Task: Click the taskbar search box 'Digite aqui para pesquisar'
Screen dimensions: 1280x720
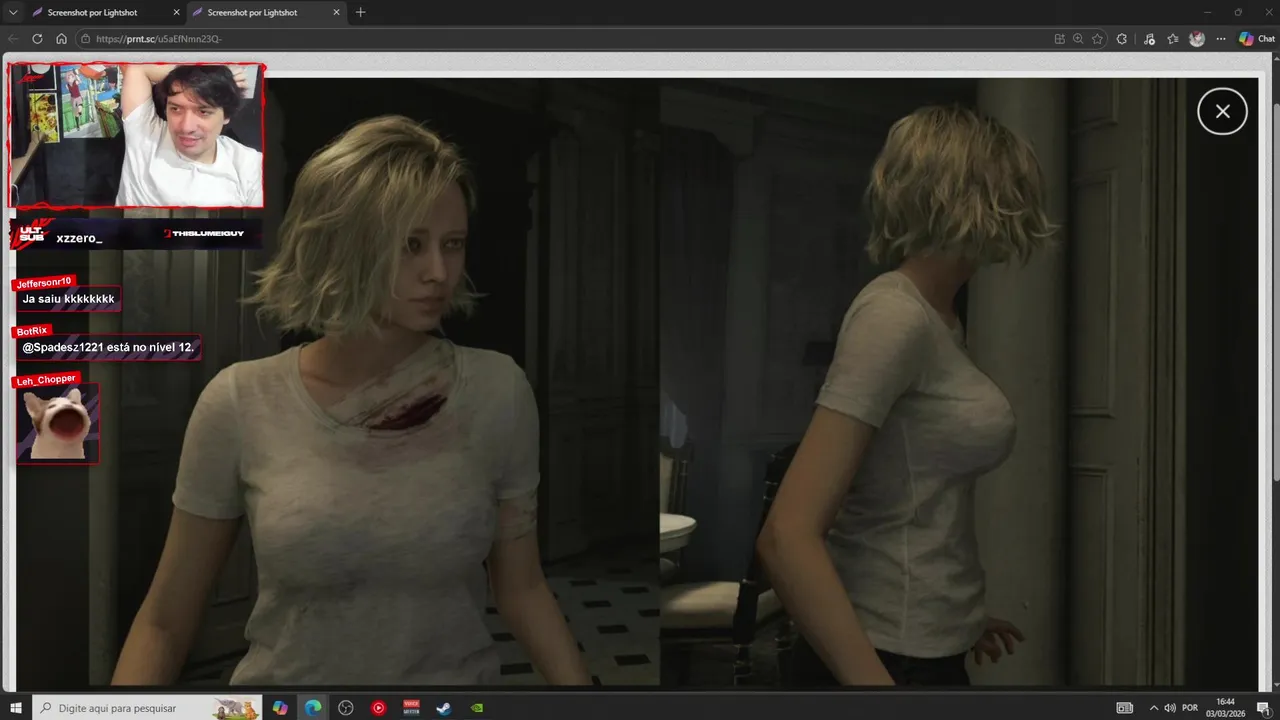Action: (147, 708)
